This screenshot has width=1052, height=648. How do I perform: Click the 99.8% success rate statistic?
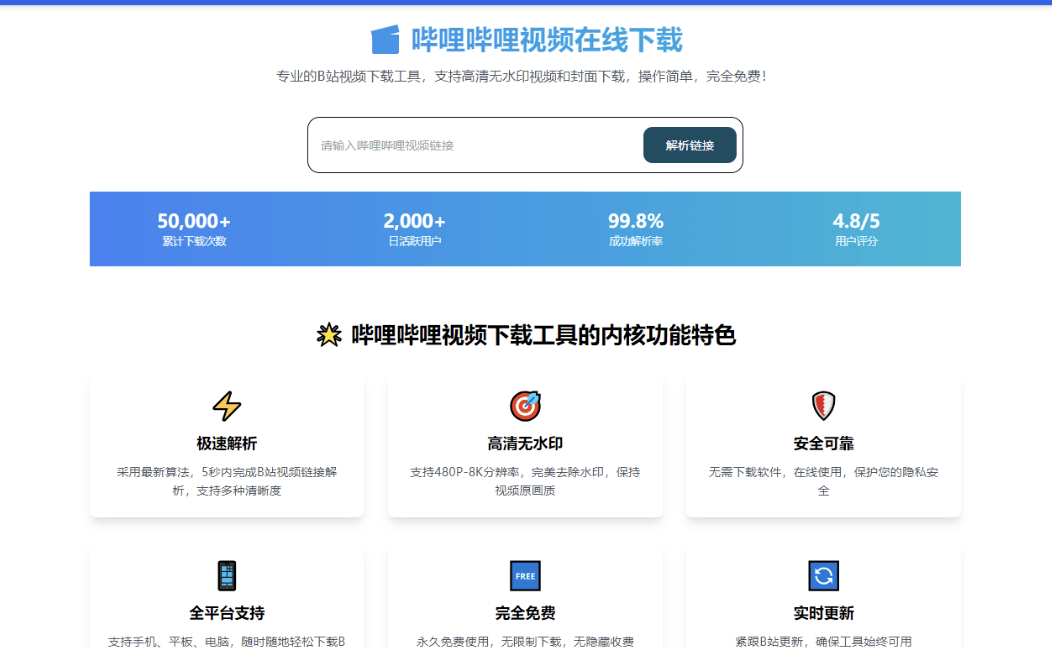635,221
